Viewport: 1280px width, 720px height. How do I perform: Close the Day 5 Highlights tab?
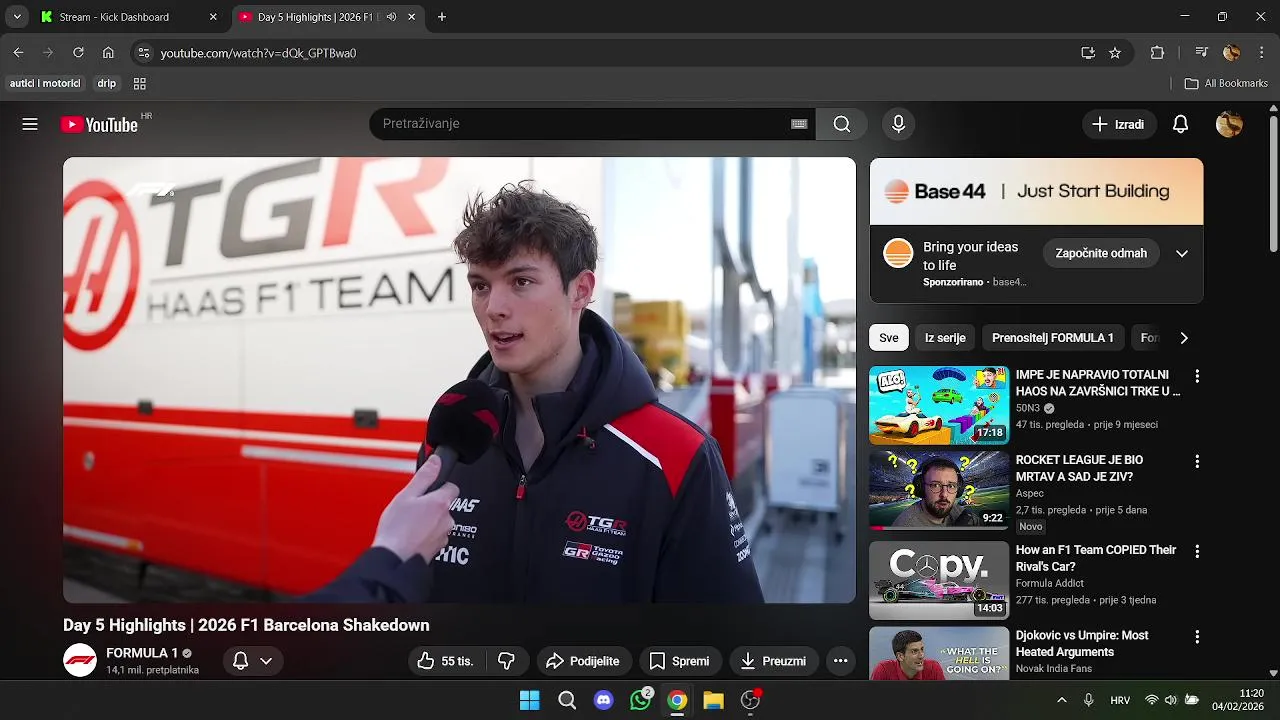pos(411,17)
